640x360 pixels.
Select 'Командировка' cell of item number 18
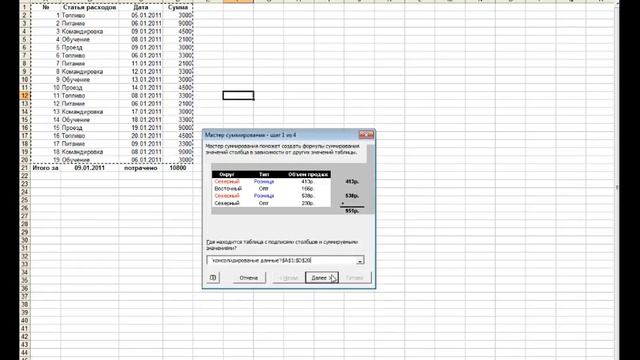(90, 152)
